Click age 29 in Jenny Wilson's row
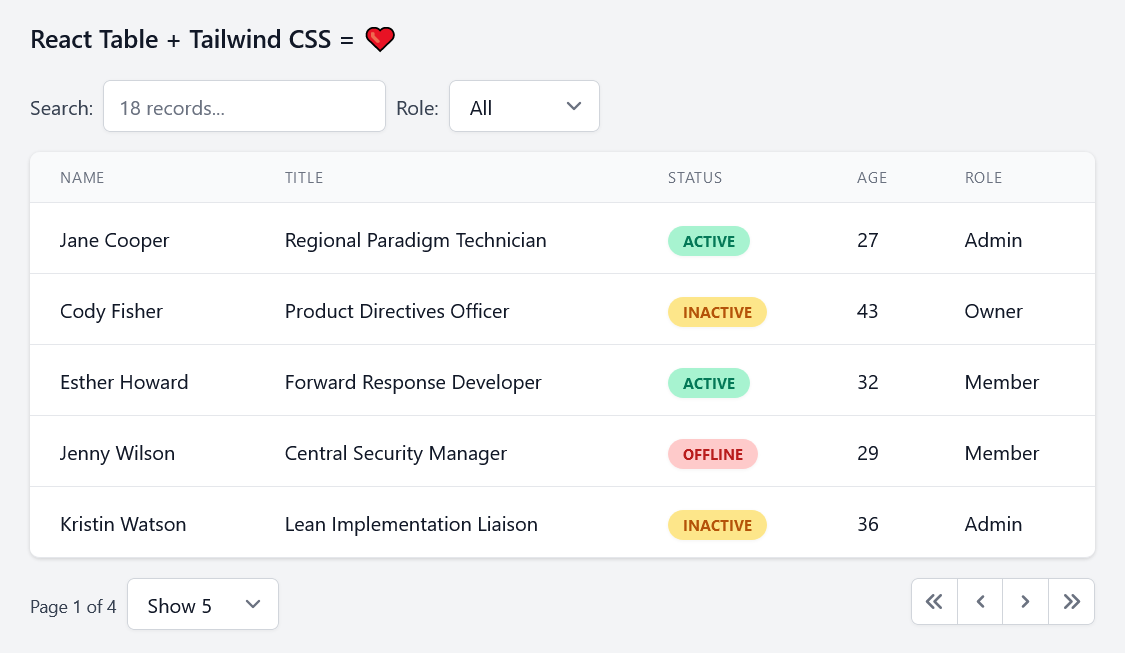The image size is (1125, 653). 867,454
